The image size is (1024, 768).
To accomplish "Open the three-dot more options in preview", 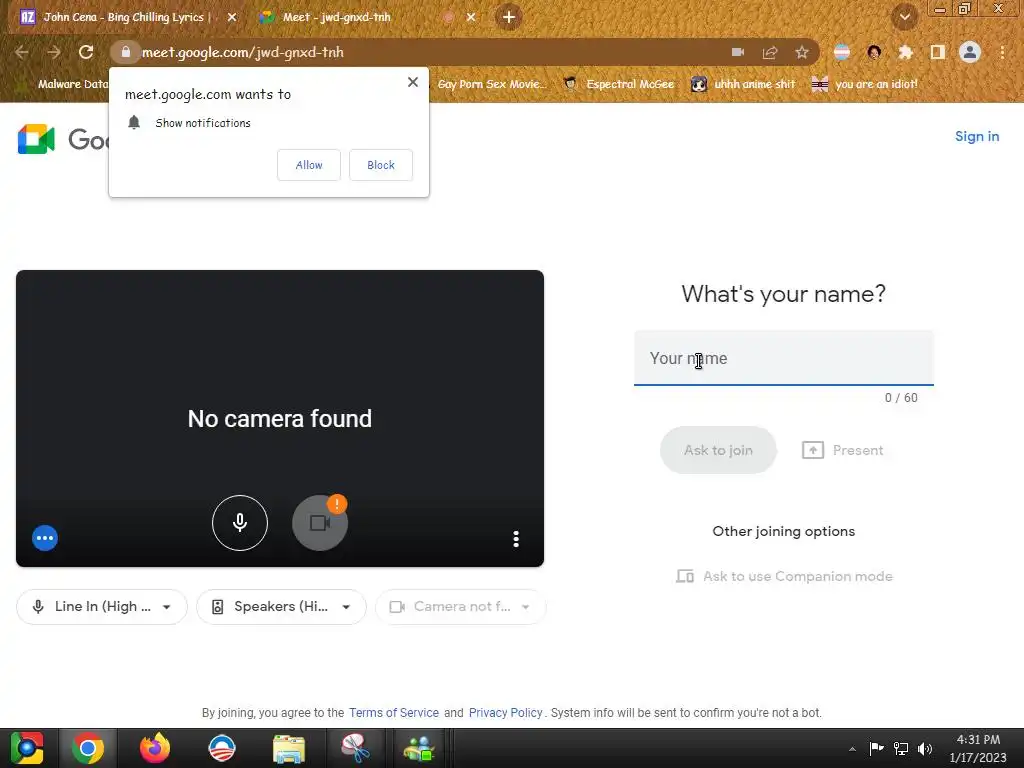I will point(516,539).
